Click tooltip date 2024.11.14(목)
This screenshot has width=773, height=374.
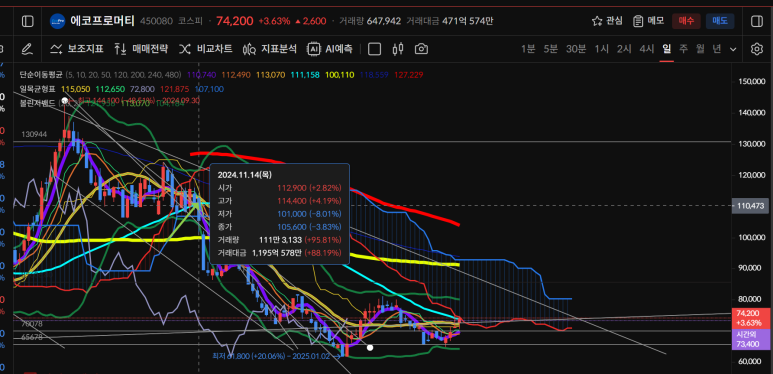click(245, 174)
